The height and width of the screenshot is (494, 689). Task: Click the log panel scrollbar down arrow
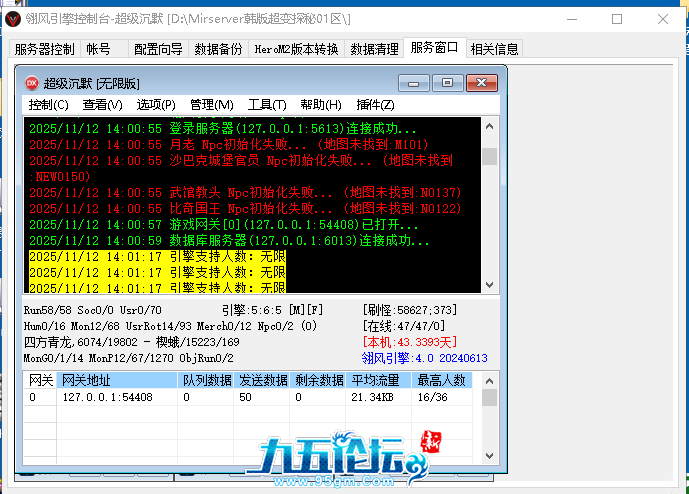click(x=489, y=286)
